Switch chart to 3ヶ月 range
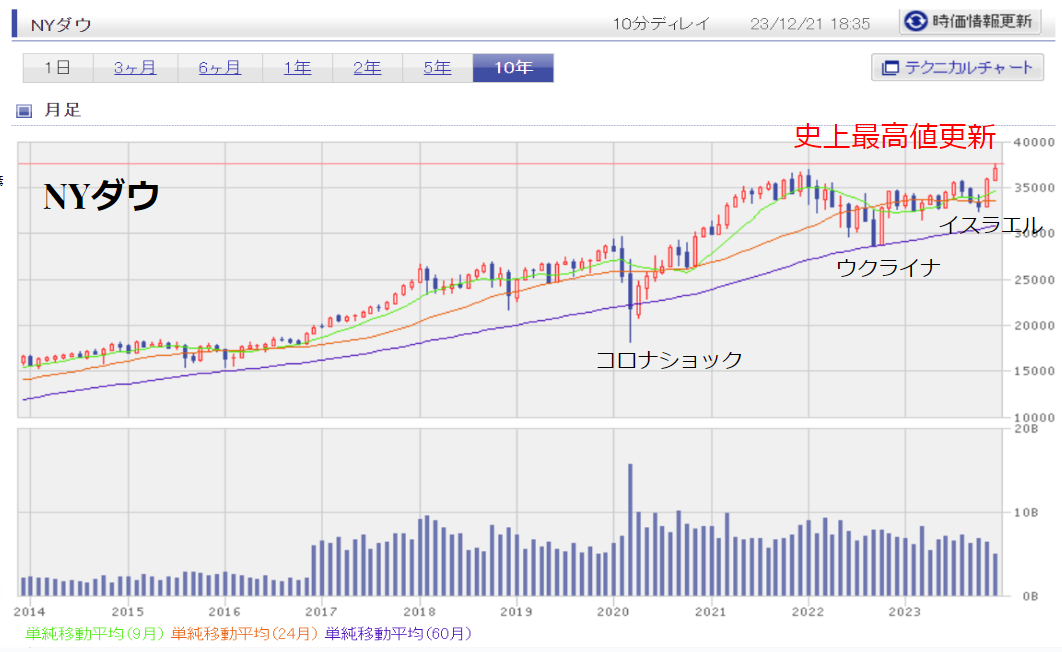Image resolution: width=1062 pixels, height=652 pixels. coord(135,68)
